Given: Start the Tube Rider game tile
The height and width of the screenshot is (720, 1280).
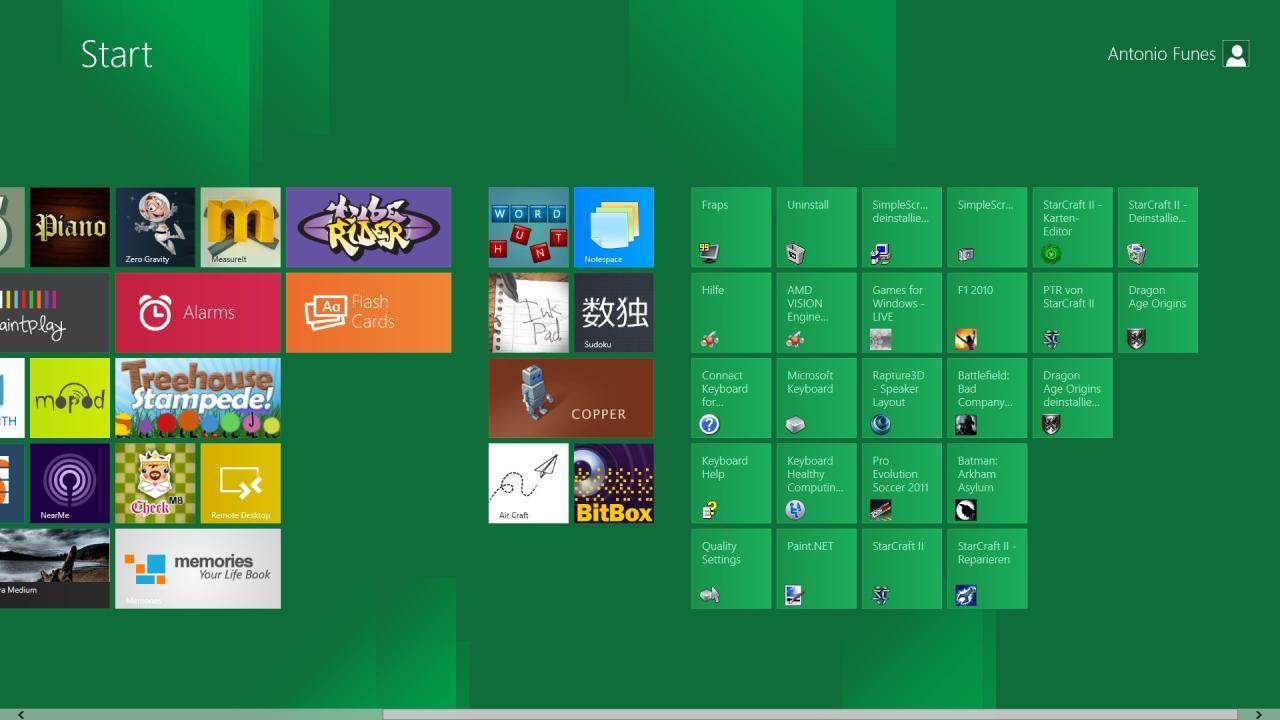Looking at the screenshot, I should tap(368, 227).
